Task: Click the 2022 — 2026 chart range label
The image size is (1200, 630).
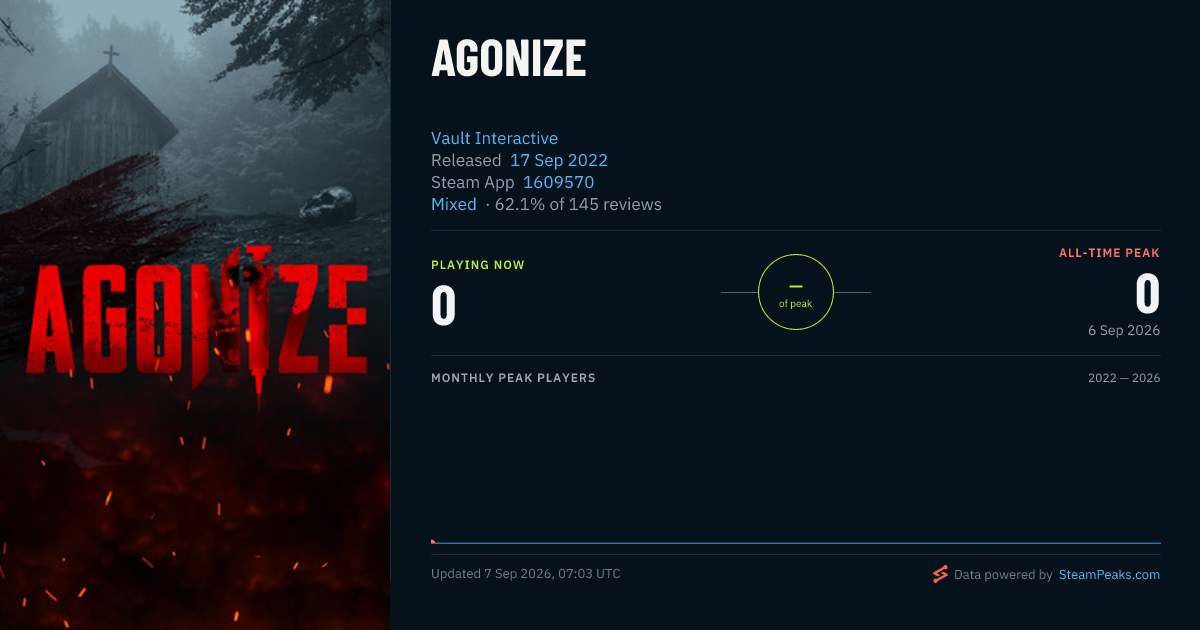Action: [1124, 378]
